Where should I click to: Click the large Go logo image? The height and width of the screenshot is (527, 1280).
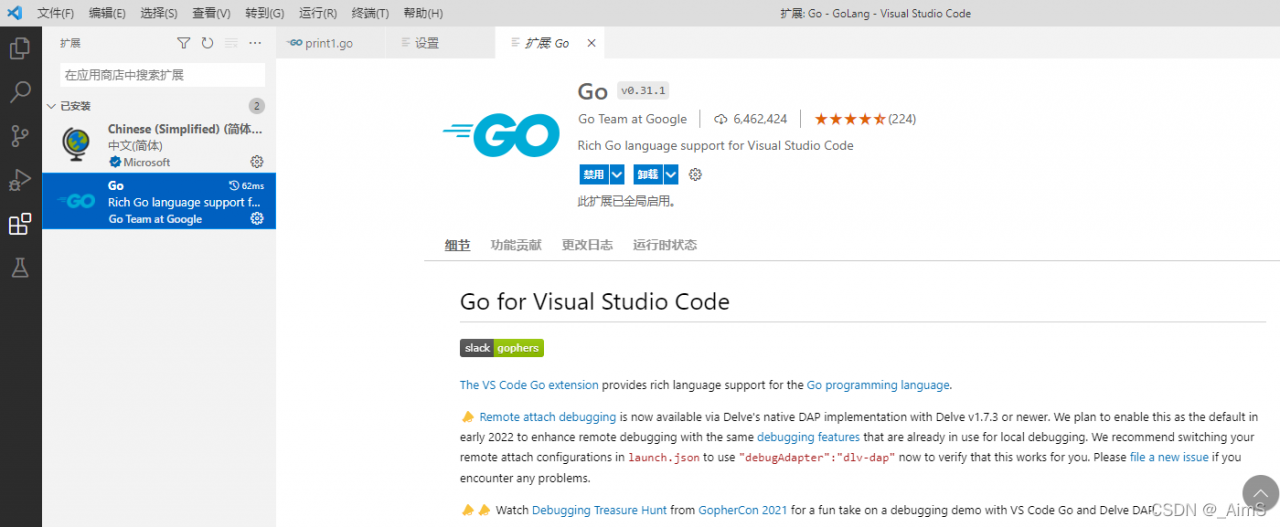click(501, 136)
